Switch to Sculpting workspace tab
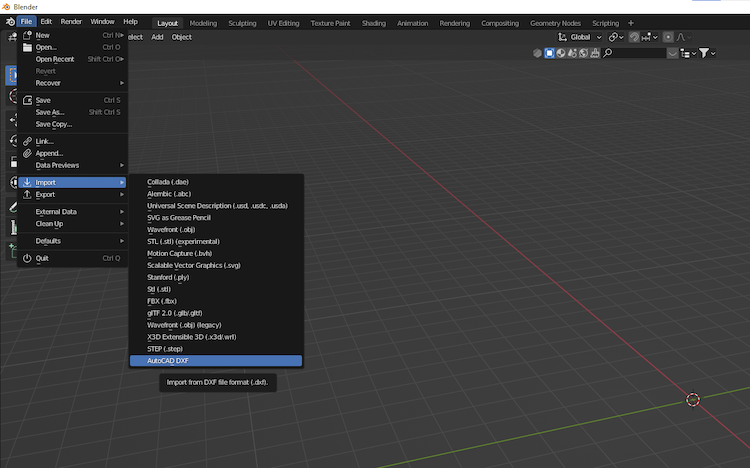Image resolution: width=750 pixels, height=468 pixels. coord(242,23)
